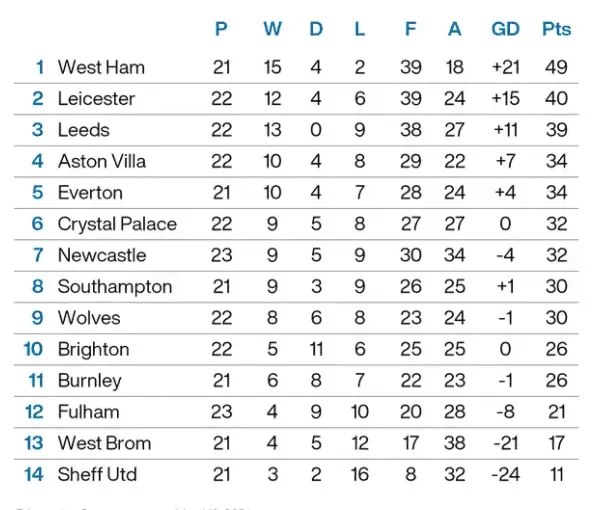Click the P played column header
The image size is (611, 510).
(222, 29)
